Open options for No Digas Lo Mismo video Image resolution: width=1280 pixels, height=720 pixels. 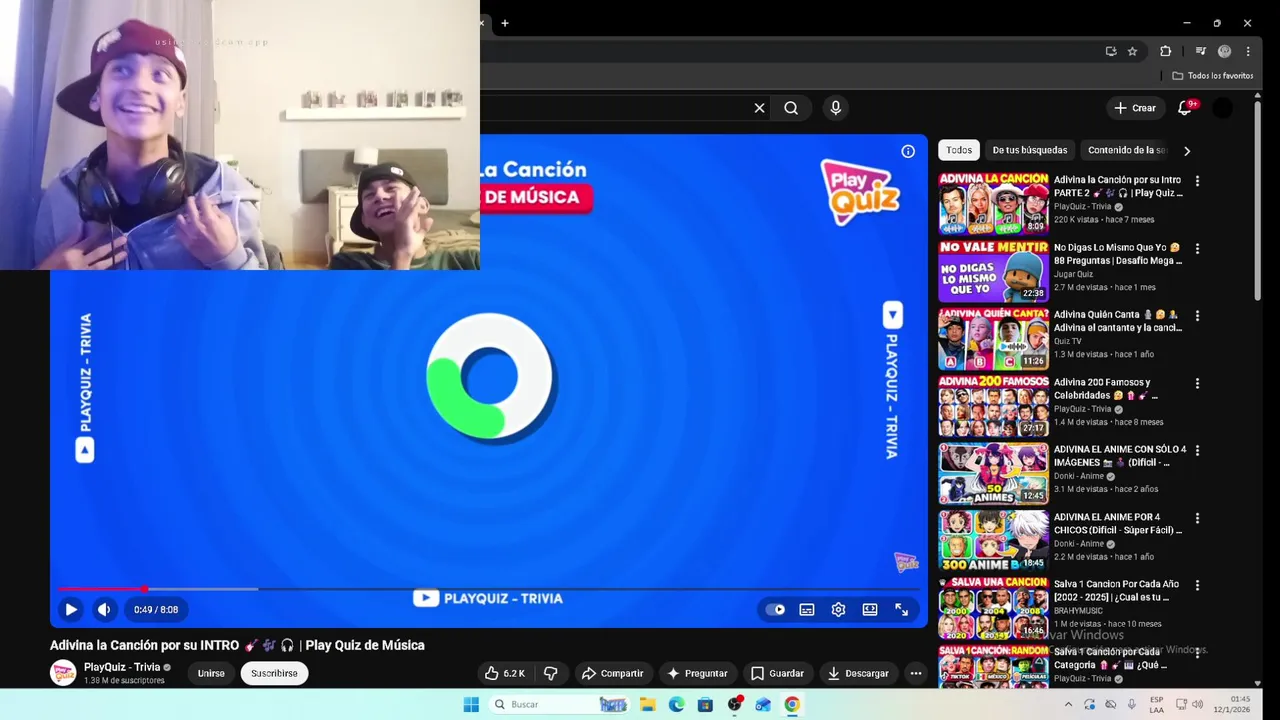pyautogui.click(x=1197, y=248)
